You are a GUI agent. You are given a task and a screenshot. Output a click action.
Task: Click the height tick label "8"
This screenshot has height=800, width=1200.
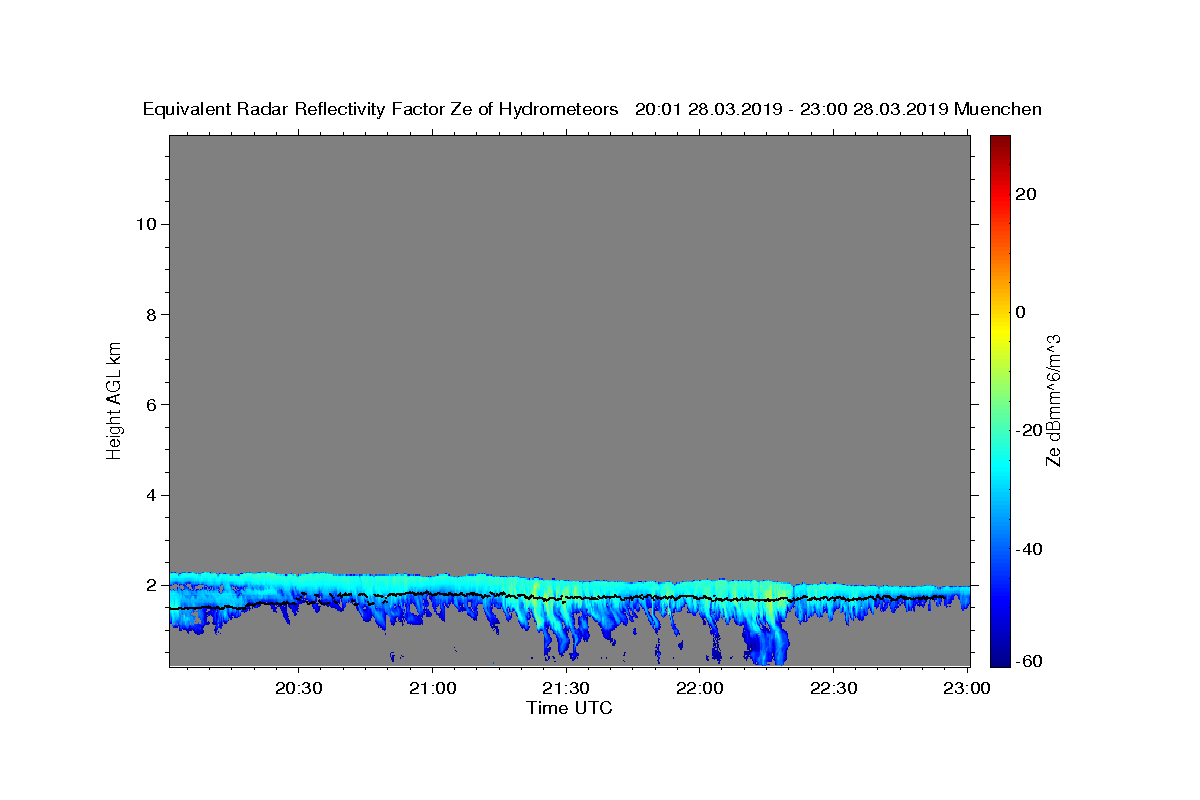click(150, 314)
